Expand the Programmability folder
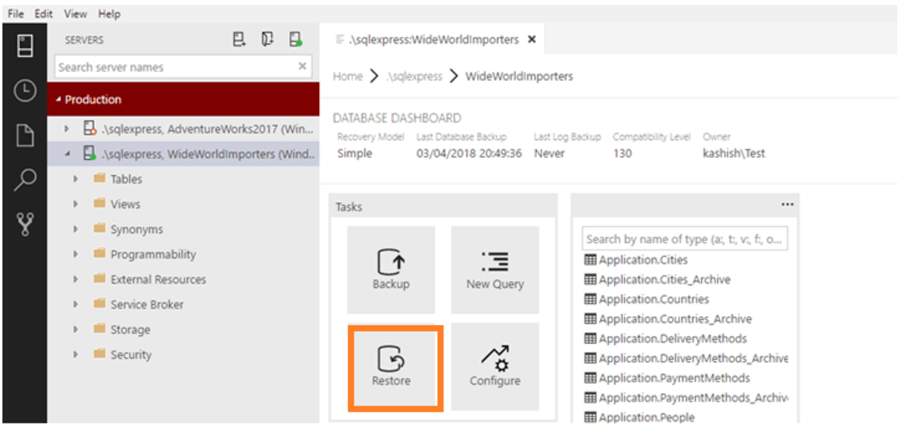The width and height of the screenshot is (900, 426). tap(75, 254)
